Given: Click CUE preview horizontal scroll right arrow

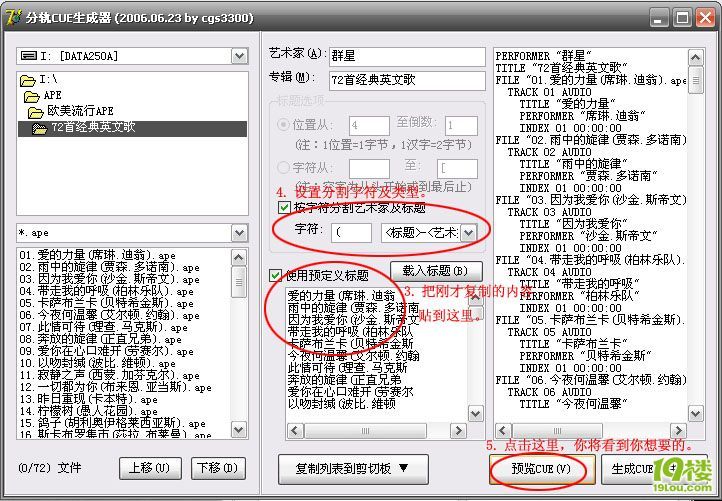Looking at the screenshot, I should point(678,431).
